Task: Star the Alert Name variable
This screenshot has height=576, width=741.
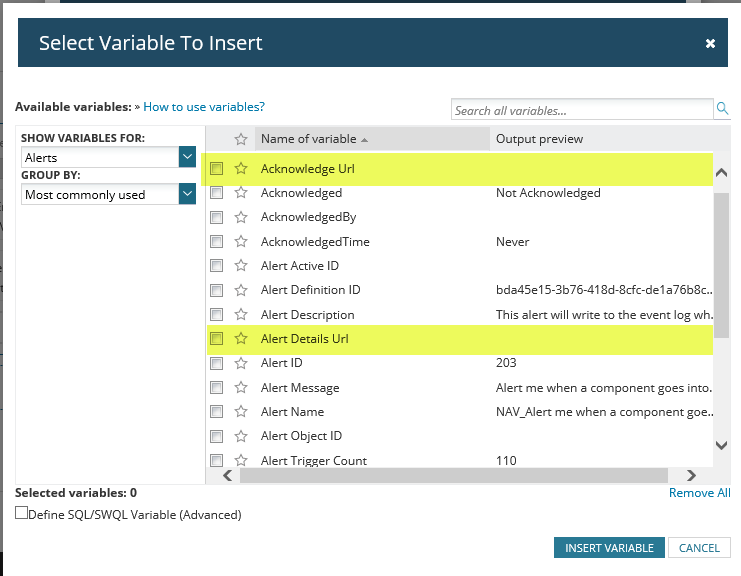Action: pos(240,412)
